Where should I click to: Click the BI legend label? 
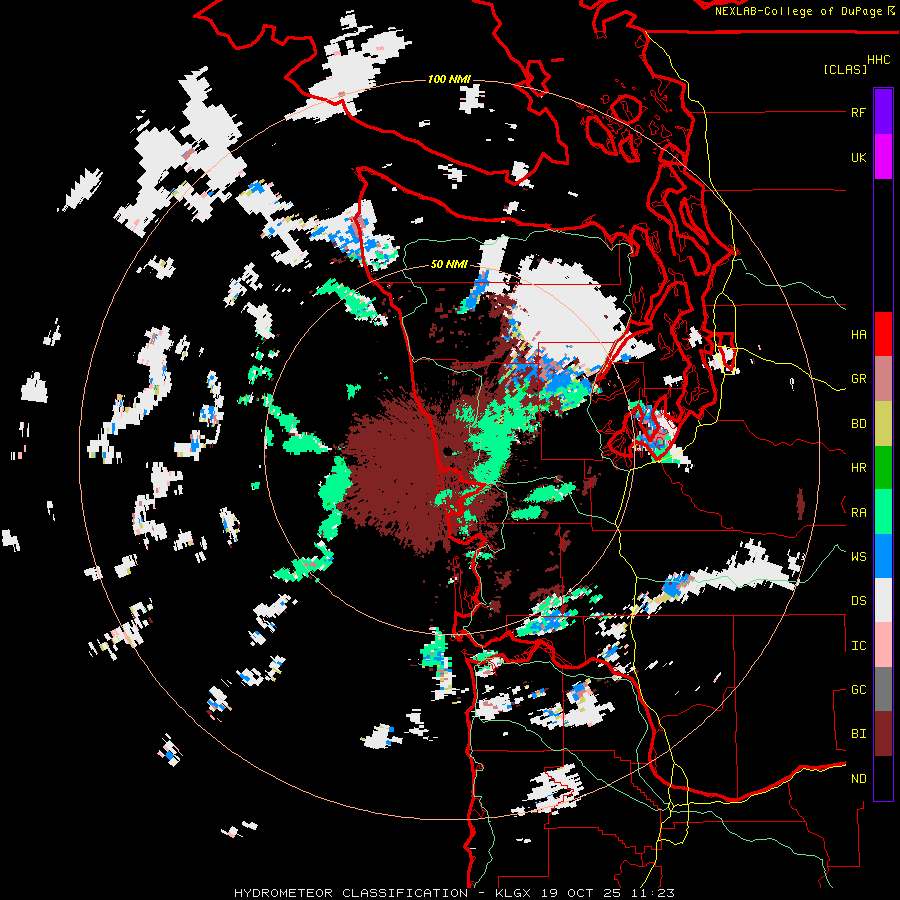pos(858,734)
